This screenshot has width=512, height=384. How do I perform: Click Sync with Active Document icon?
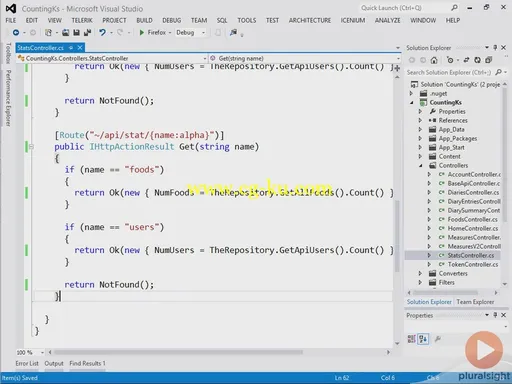[x=467, y=60]
